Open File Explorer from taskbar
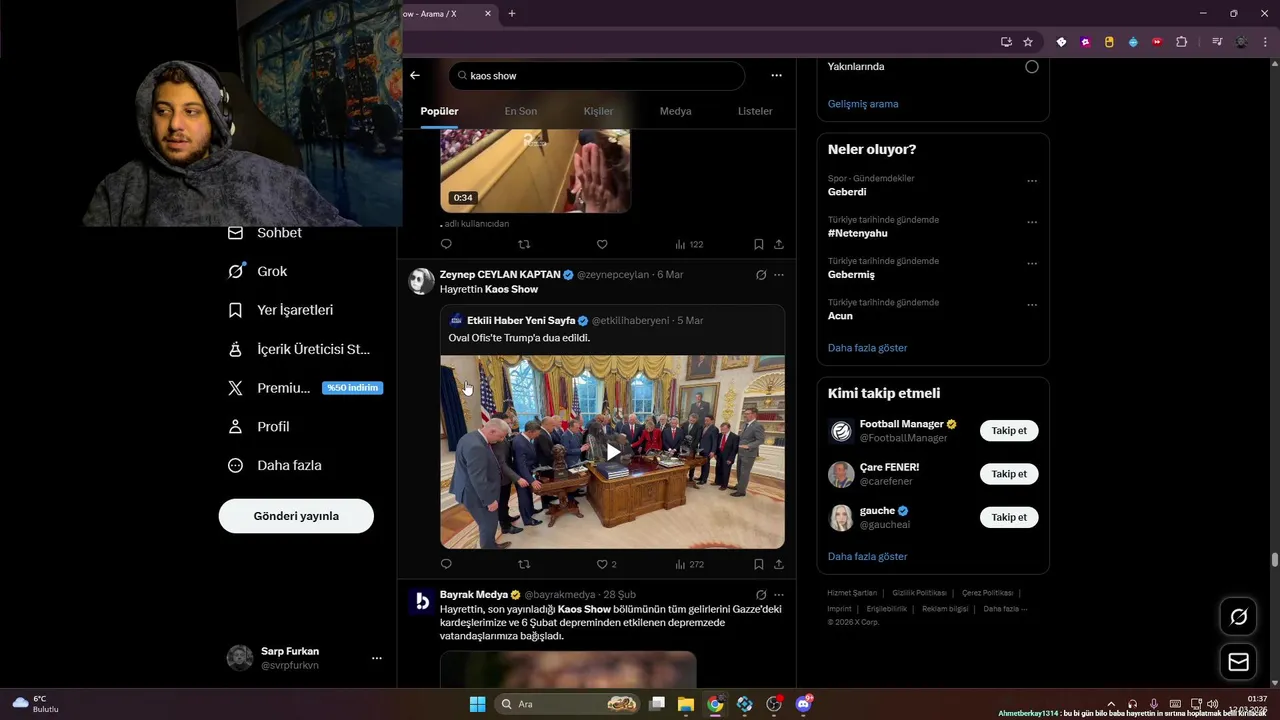Screen dimensions: 1280x720 [x=686, y=704]
